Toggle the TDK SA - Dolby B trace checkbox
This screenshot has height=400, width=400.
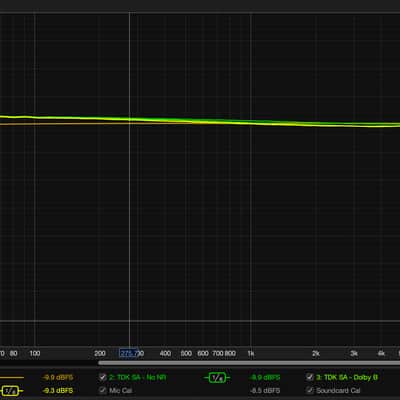[310, 377]
